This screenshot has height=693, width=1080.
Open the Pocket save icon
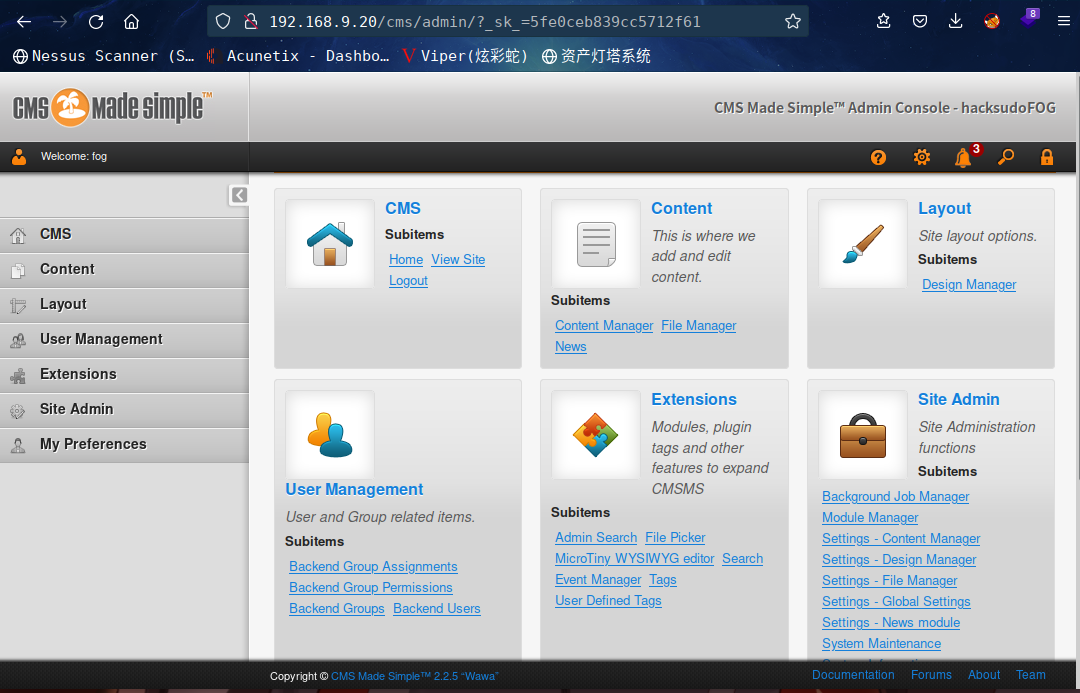920,21
